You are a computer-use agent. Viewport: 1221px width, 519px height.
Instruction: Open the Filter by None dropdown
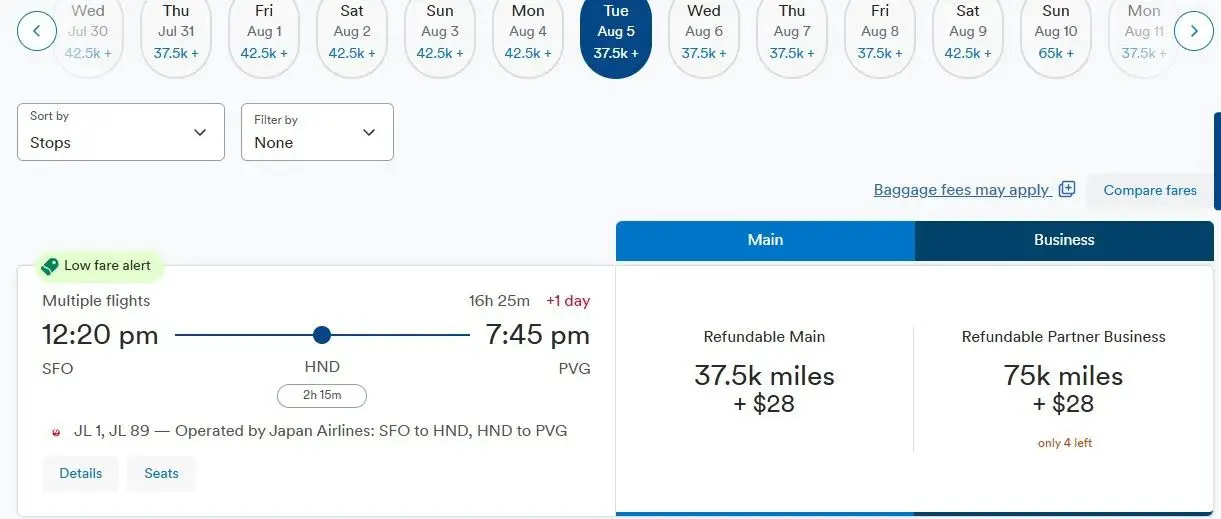317,132
